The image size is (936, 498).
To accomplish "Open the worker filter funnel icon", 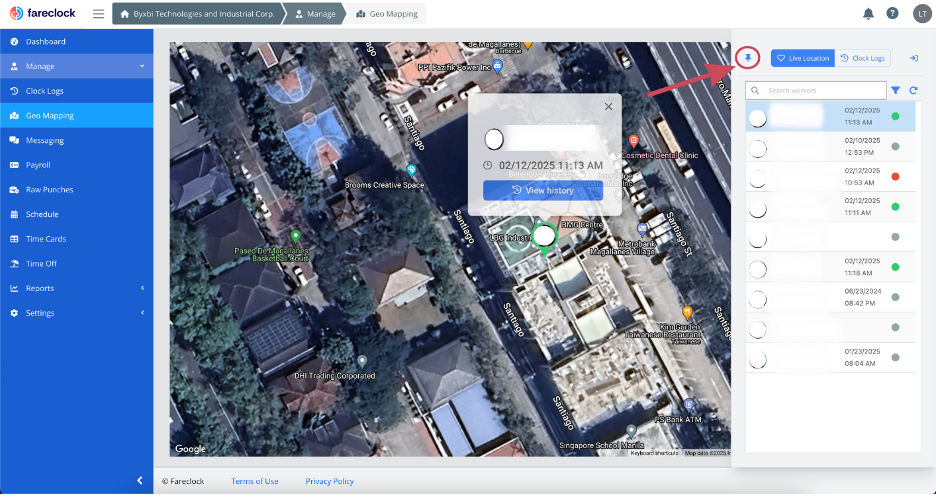I will coord(895,90).
